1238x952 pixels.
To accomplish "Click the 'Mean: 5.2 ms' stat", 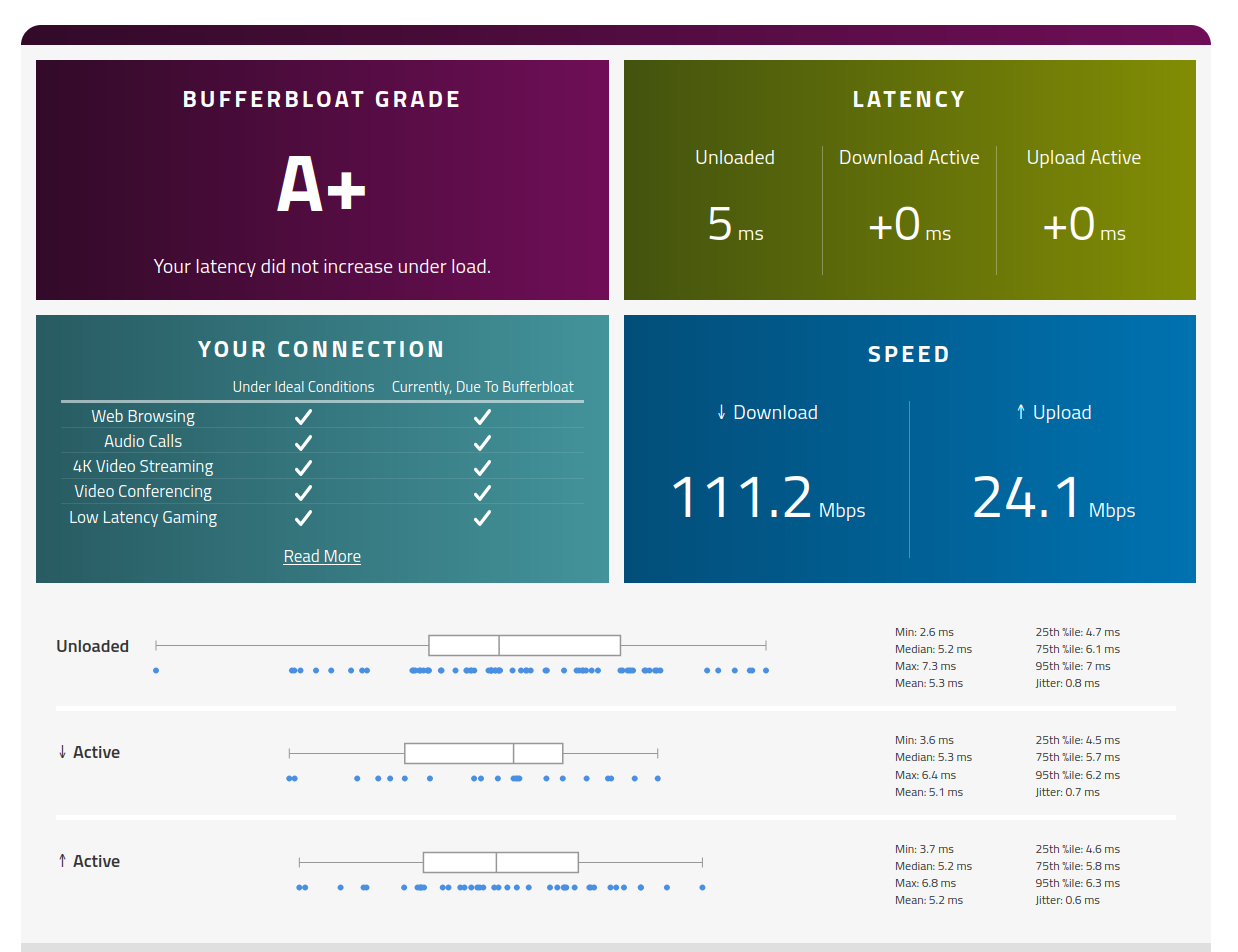I will point(929,900).
